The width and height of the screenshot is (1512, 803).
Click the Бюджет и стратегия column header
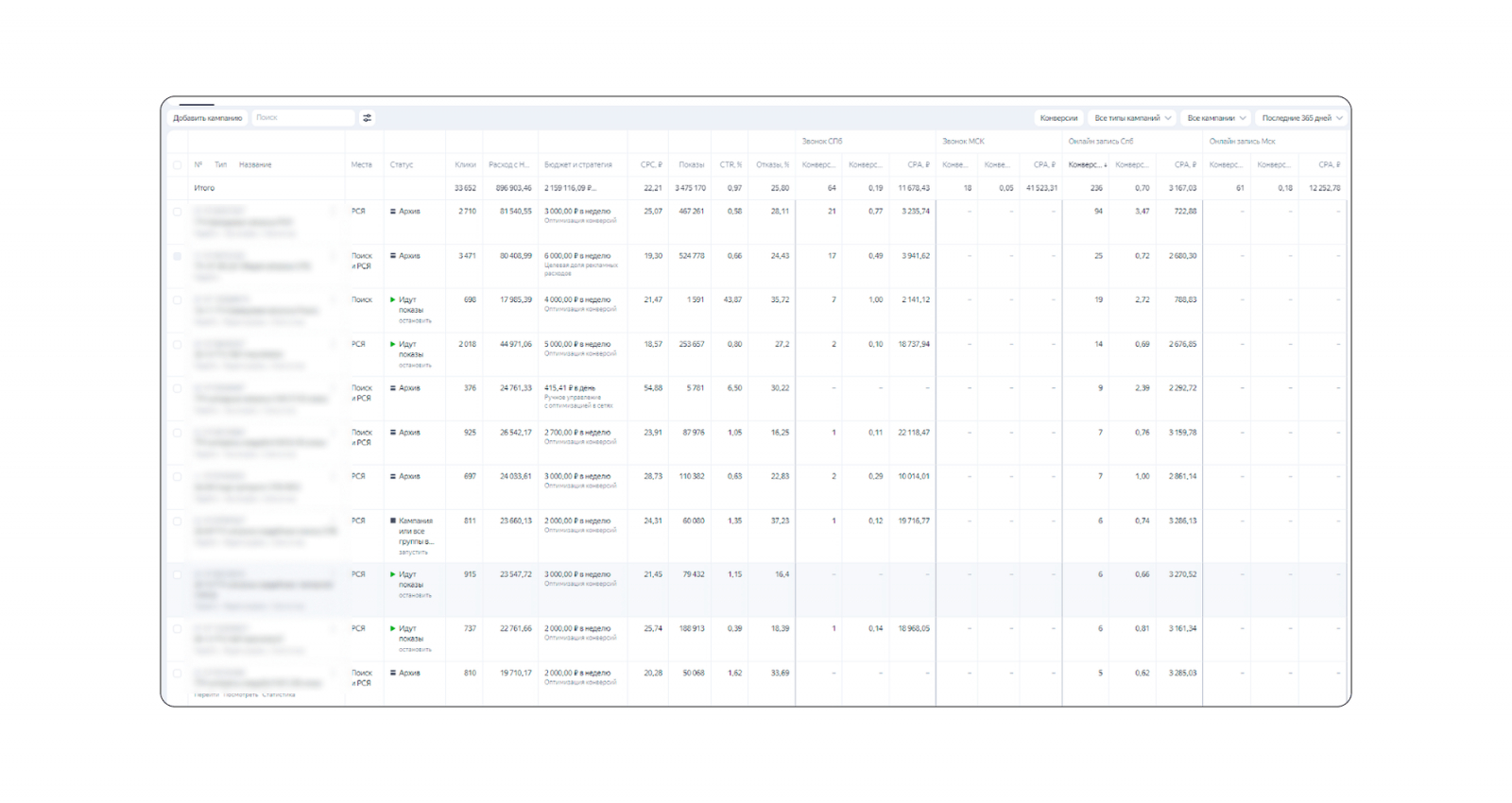tap(577, 164)
